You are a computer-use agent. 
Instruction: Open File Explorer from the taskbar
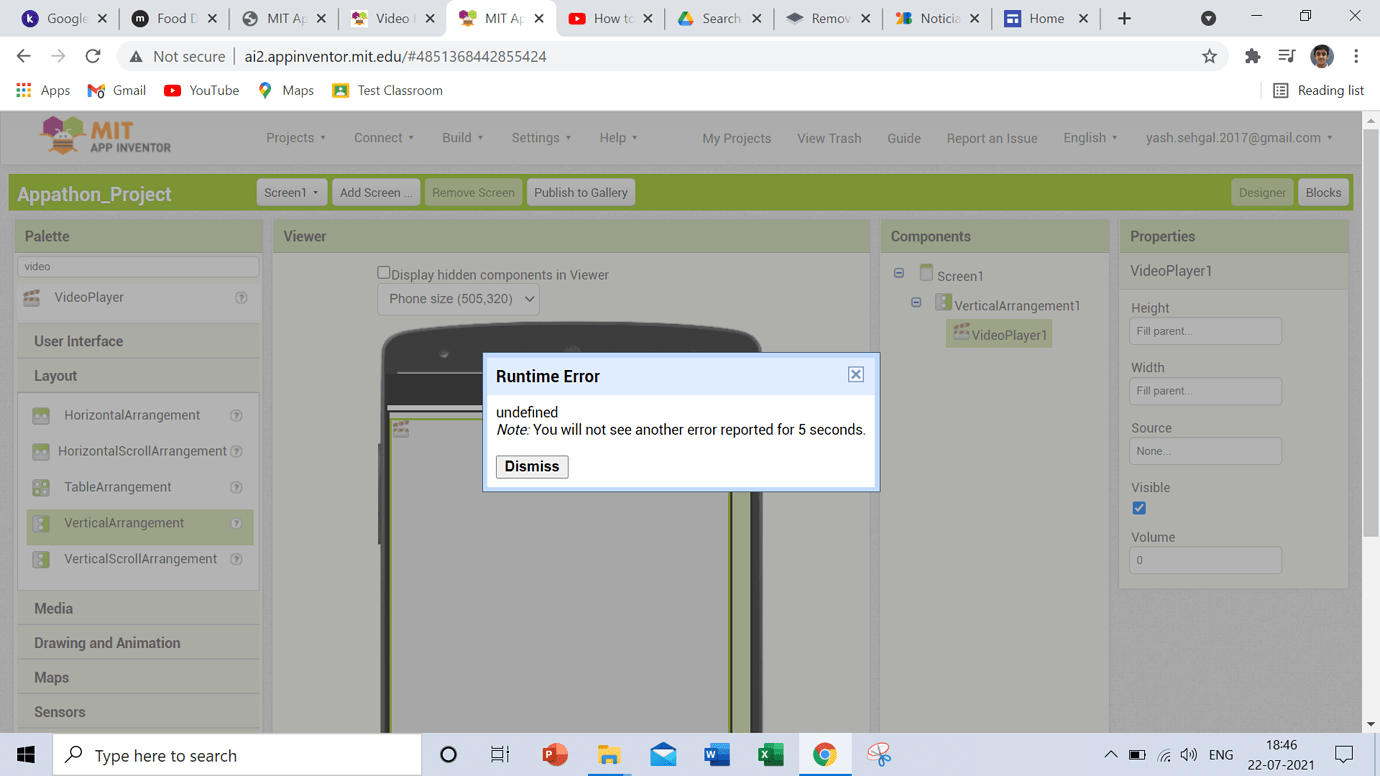(609, 755)
